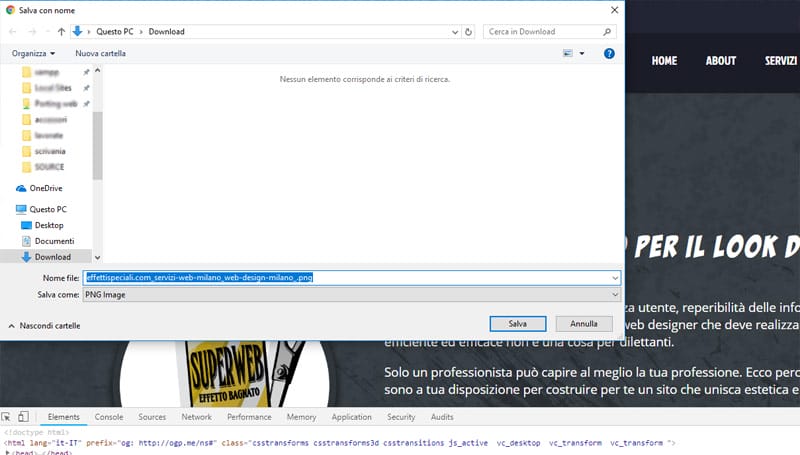Viewport: 800px width, 455px height.
Task: Click the DevTools inspect element cursor icon
Action: [x=8, y=417]
